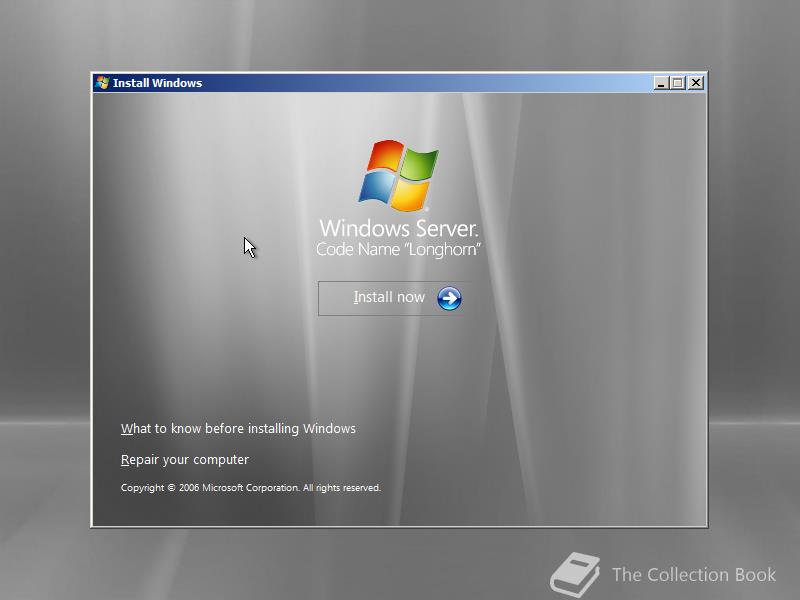Viewport: 800px width, 600px height.
Task: Open What to know before installing Windows
Action: [238, 429]
